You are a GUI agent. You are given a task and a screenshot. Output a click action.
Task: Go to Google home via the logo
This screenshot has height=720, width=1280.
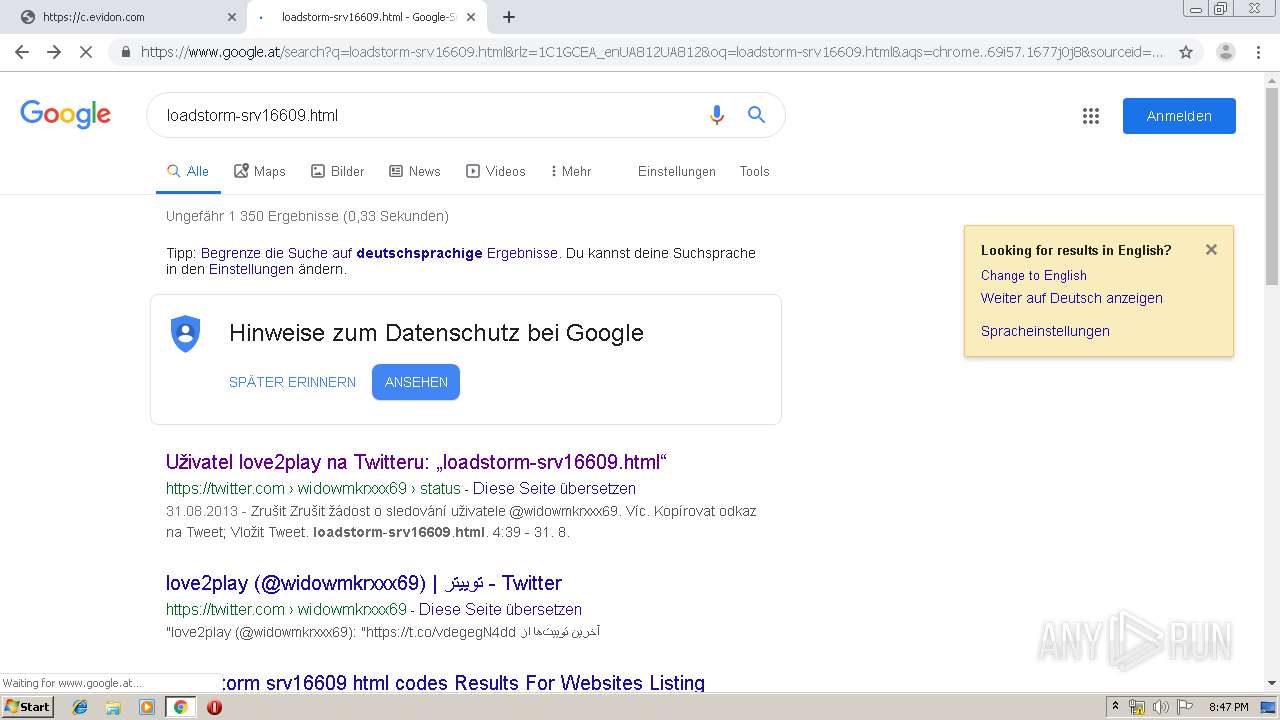coord(65,114)
